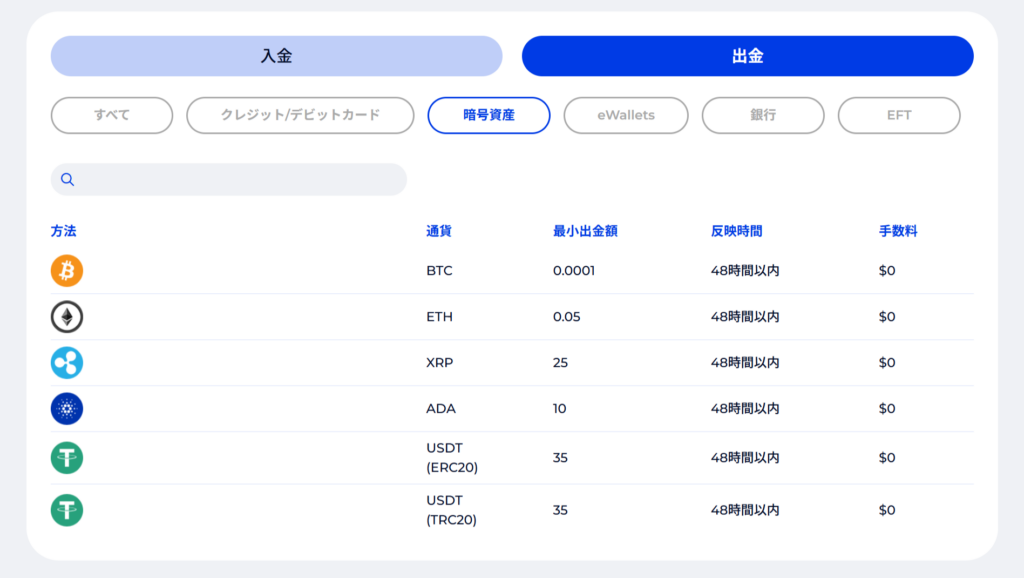Open the 出金 withdrawal tab
The height and width of the screenshot is (578, 1024).
(747, 56)
